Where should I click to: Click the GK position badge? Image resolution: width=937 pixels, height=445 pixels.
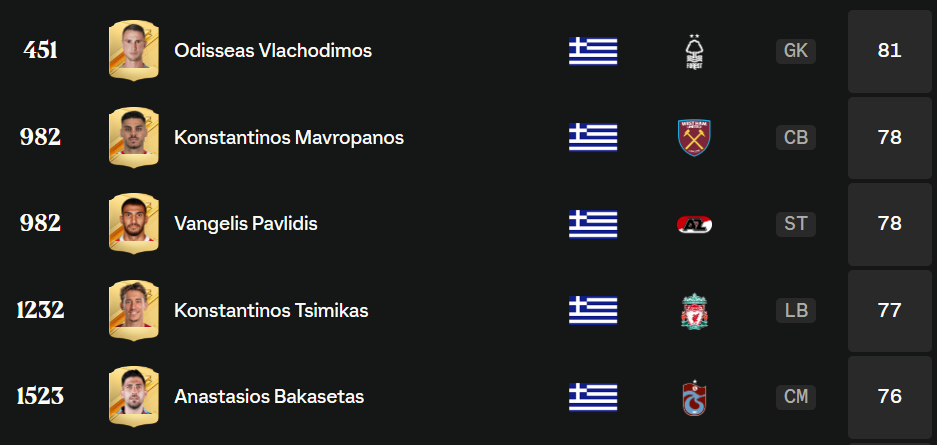tap(796, 51)
